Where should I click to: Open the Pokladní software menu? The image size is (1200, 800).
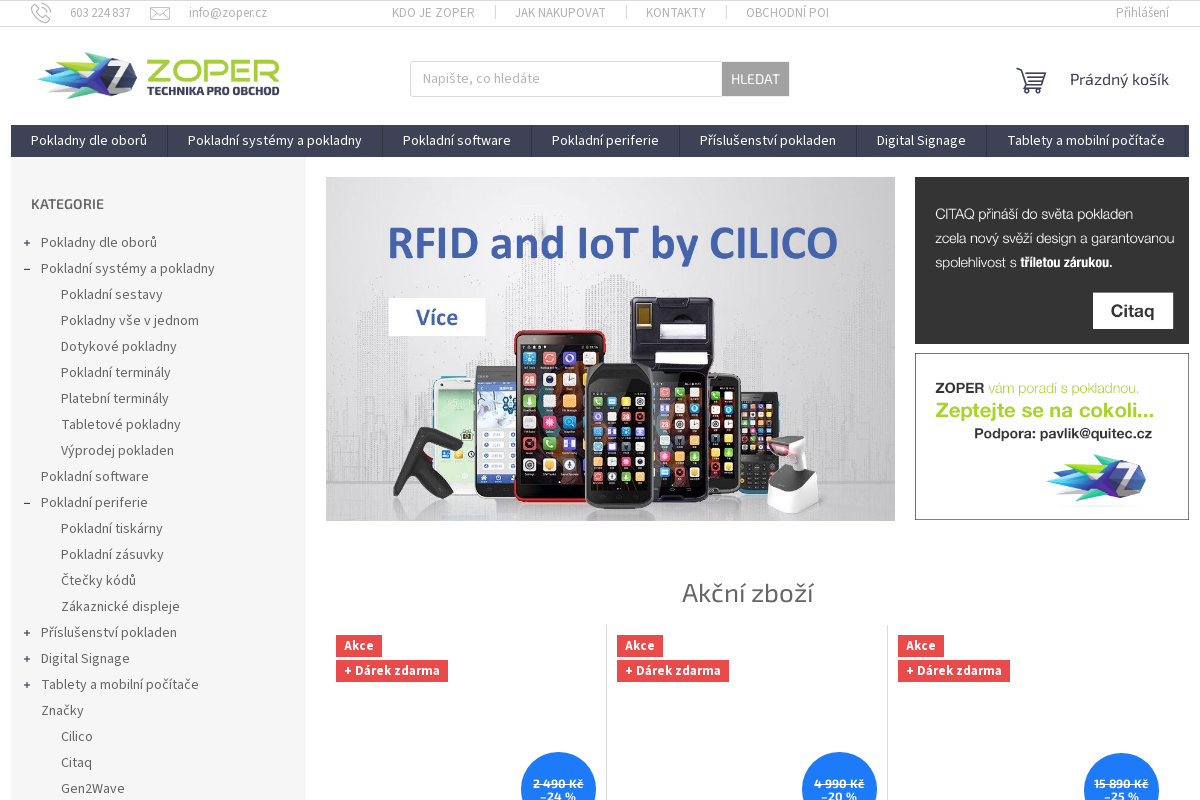click(457, 141)
